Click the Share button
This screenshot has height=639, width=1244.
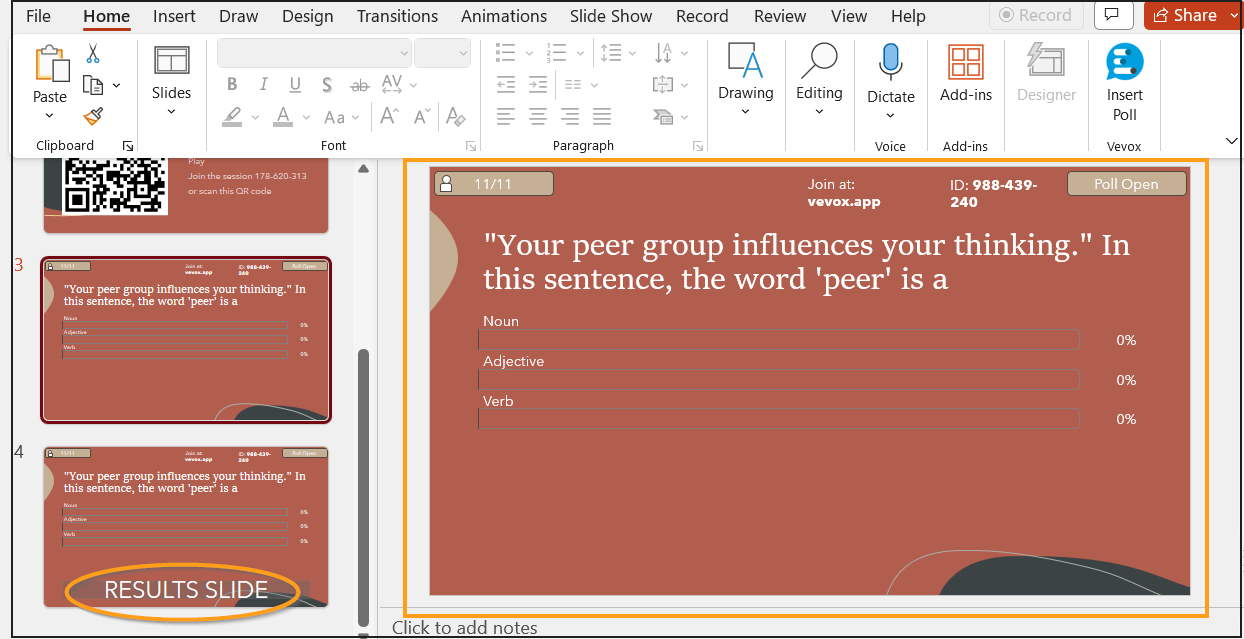(x=1186, y=15)
